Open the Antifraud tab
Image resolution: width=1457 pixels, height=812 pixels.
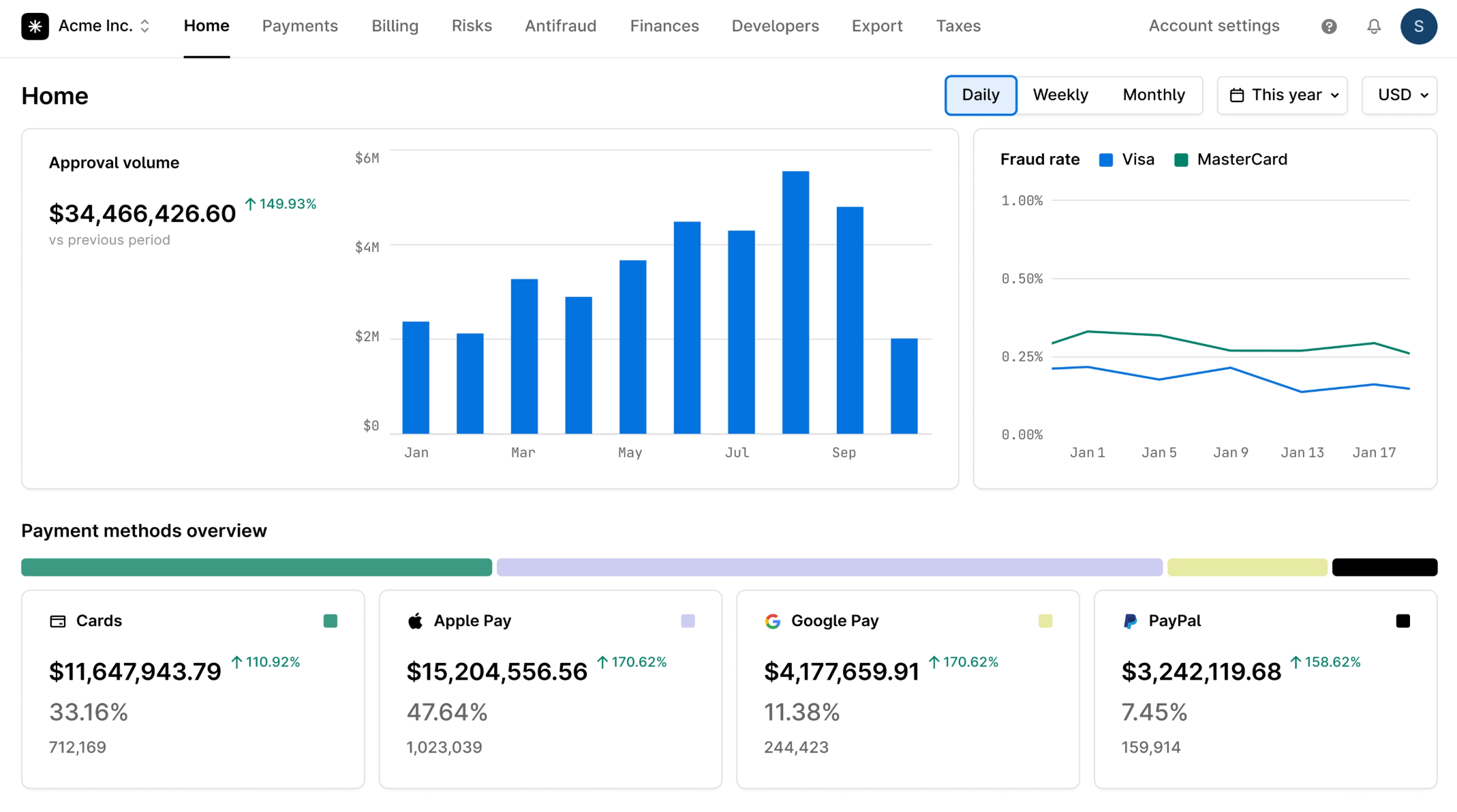[x=561, y=27]
